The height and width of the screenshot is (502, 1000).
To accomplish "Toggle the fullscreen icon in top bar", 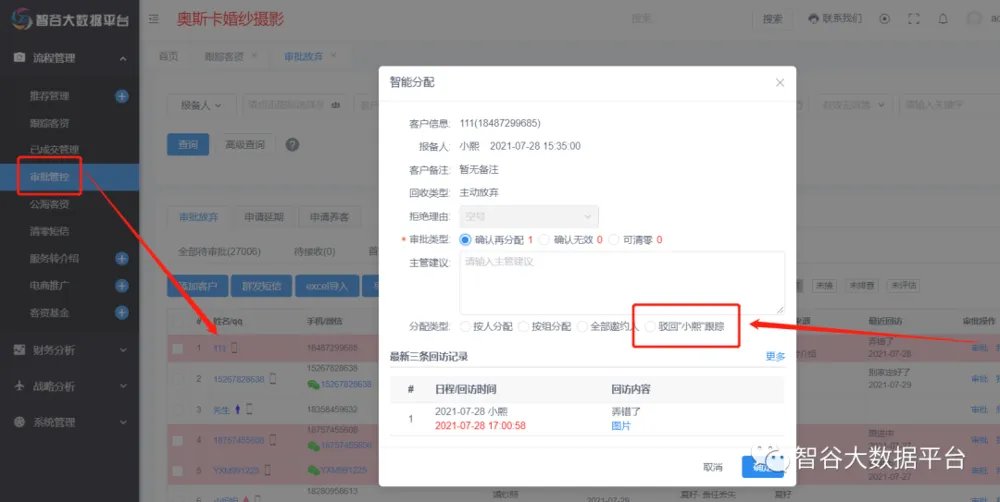I will click(x=913, y=19).
